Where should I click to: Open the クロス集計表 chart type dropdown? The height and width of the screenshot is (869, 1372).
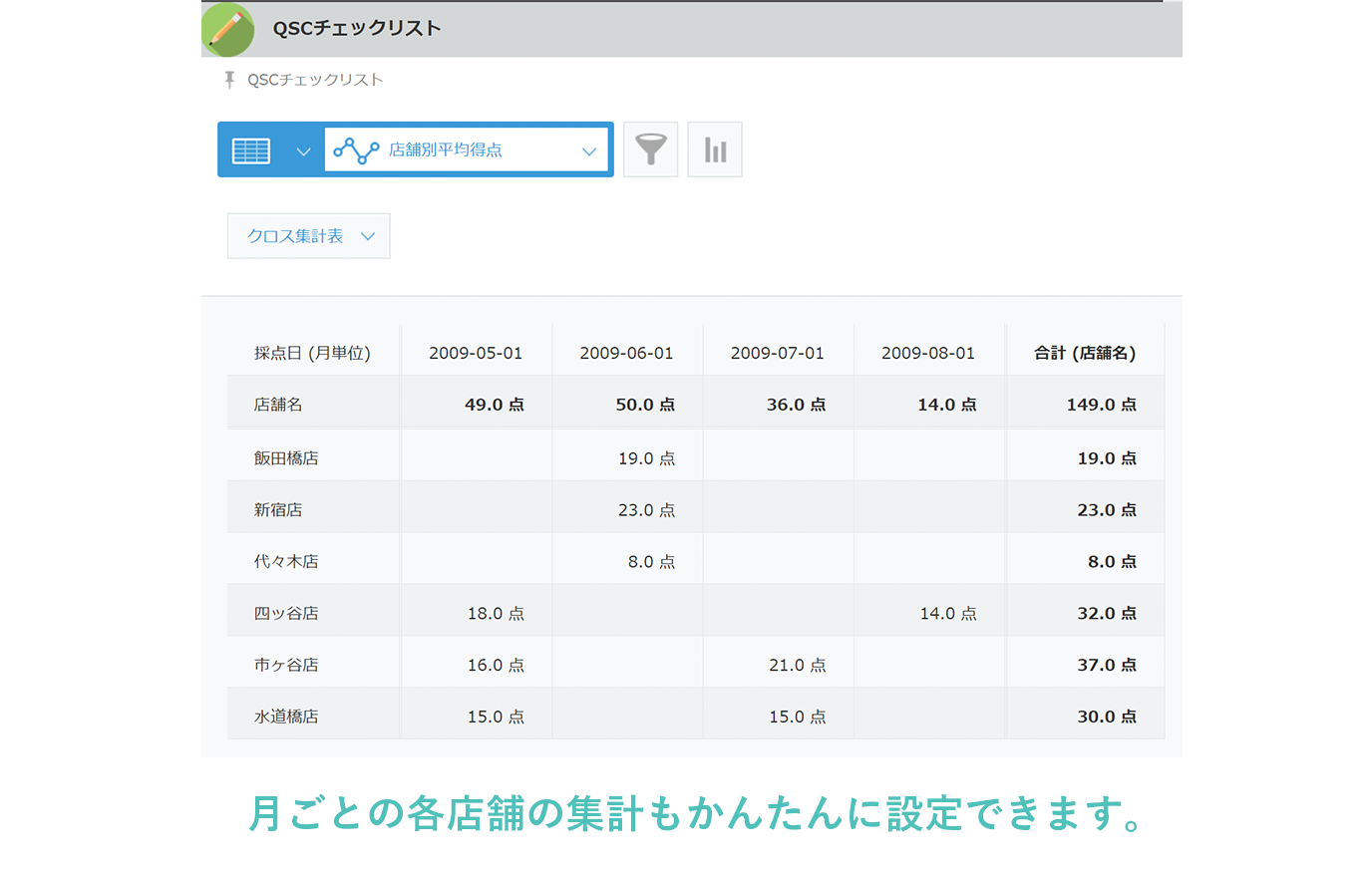pyautogui.click(x=309, y=236)
